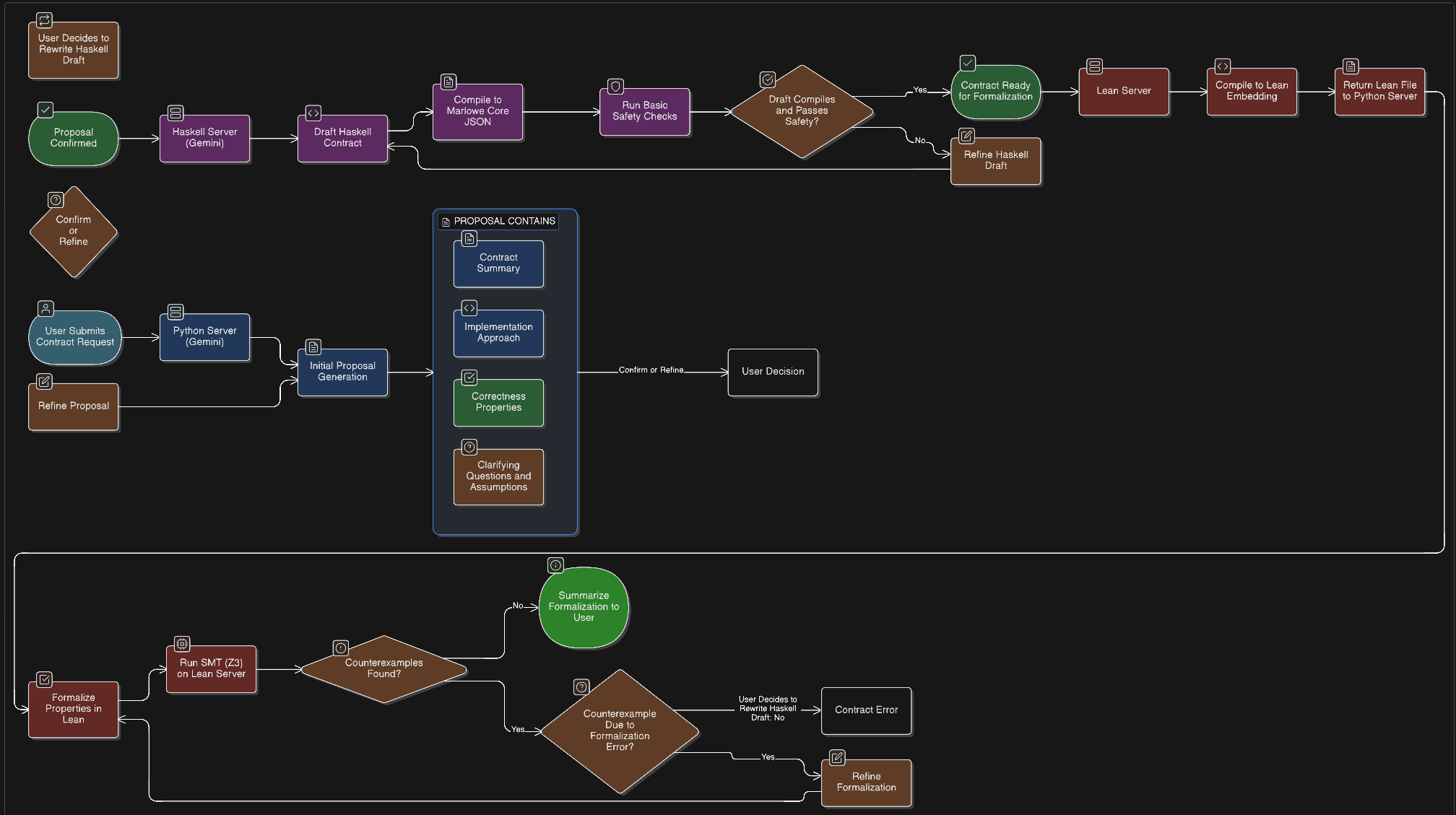Click the code icon on Draft Haskell Contract
The image size is (1456, 815).
coord(313,113)
